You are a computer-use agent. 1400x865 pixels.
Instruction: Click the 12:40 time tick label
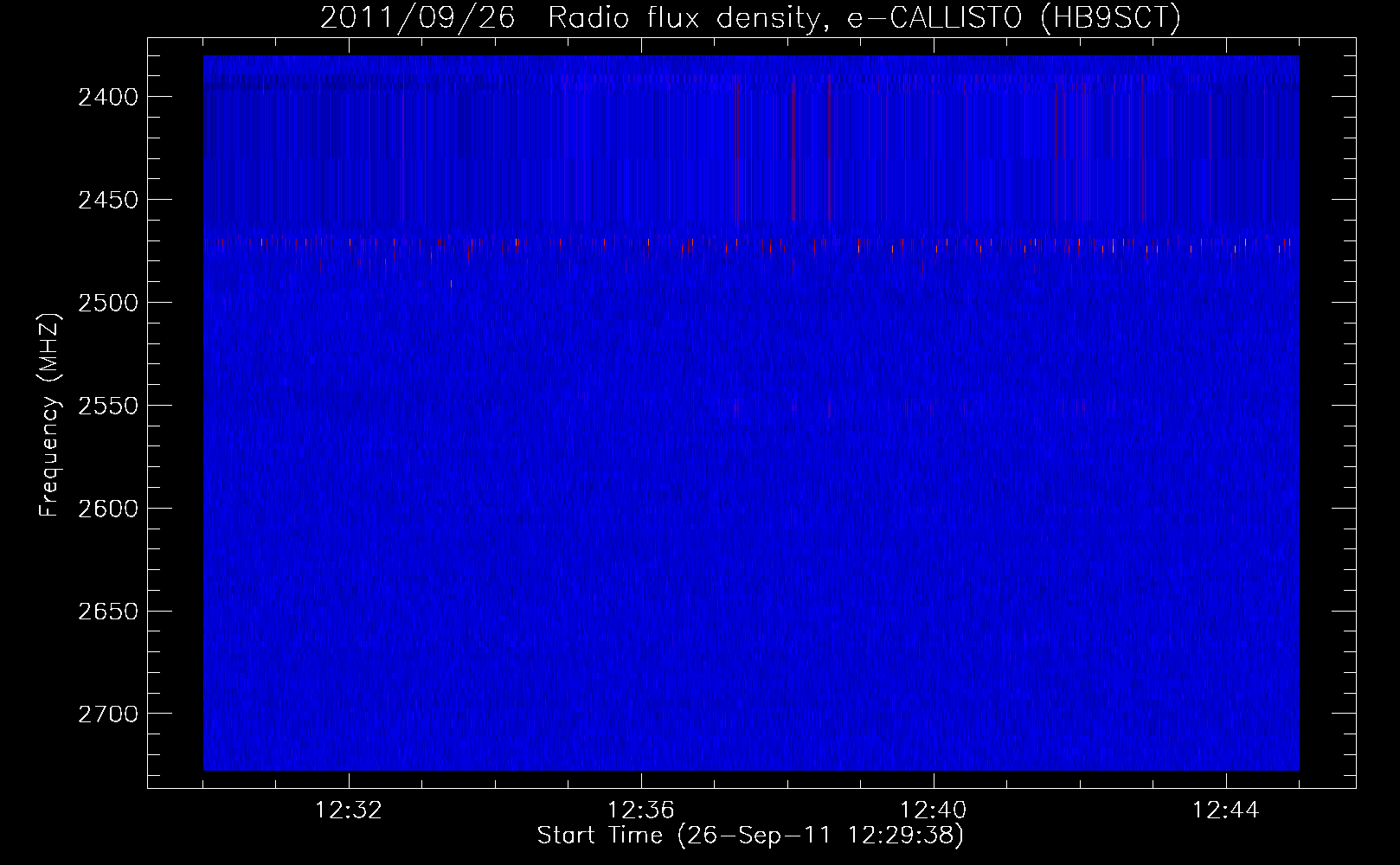(934, 811)
